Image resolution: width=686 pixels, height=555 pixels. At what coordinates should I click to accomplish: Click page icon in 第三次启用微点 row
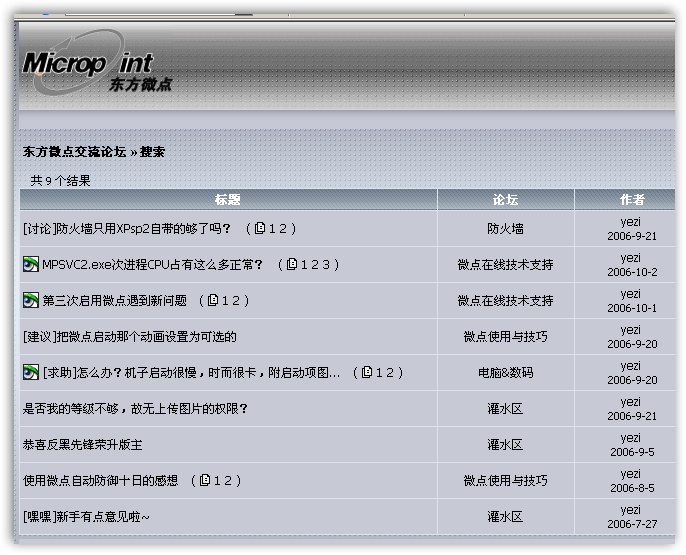click(x=213, y=300)
